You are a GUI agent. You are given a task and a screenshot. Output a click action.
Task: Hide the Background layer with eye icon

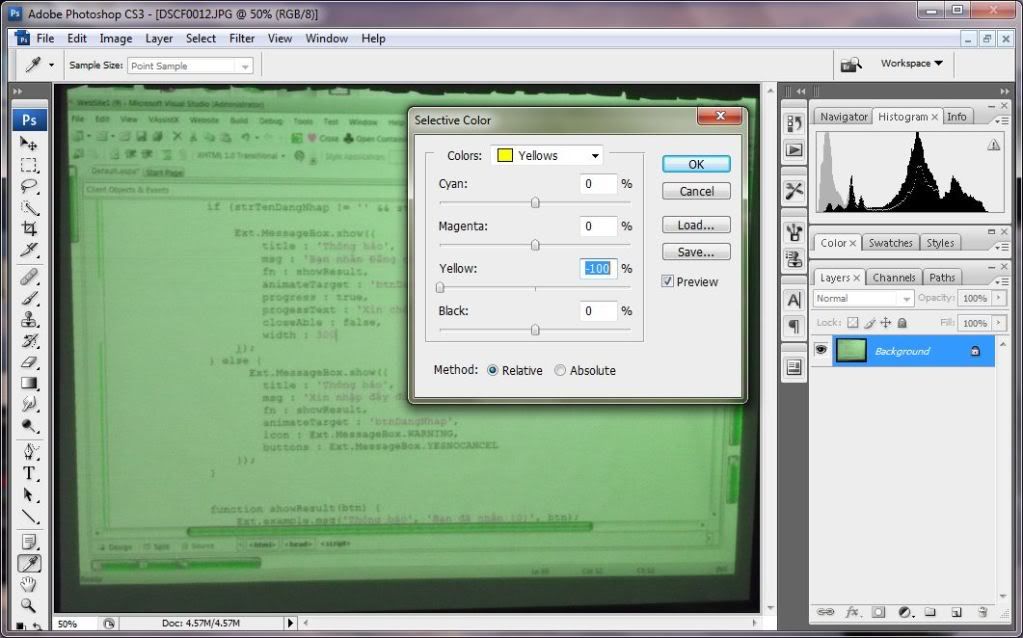point(821,351)
